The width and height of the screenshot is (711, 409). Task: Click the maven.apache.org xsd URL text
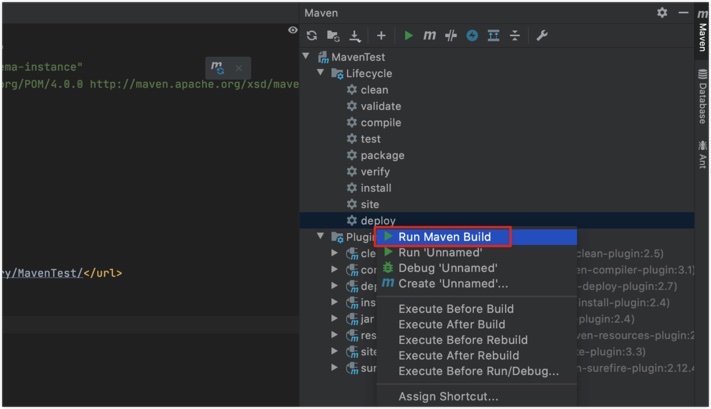[194, 84]
